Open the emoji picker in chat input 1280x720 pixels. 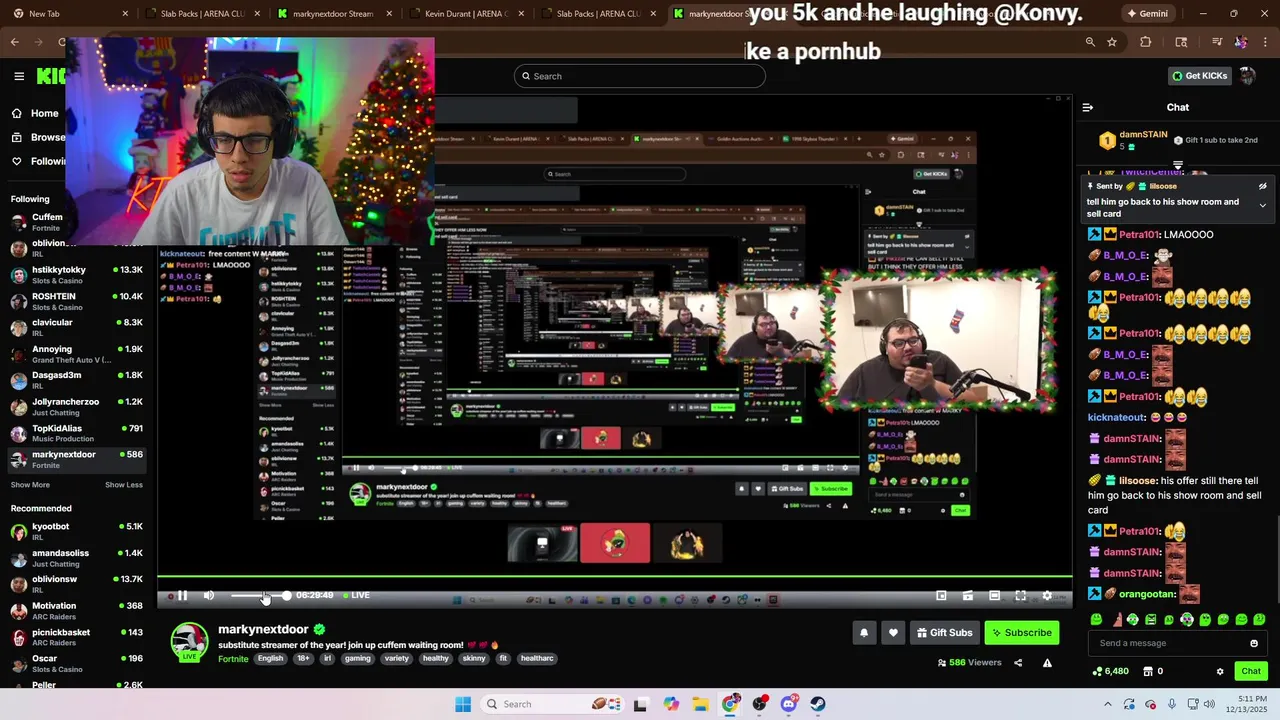(x=1254, y=643)
